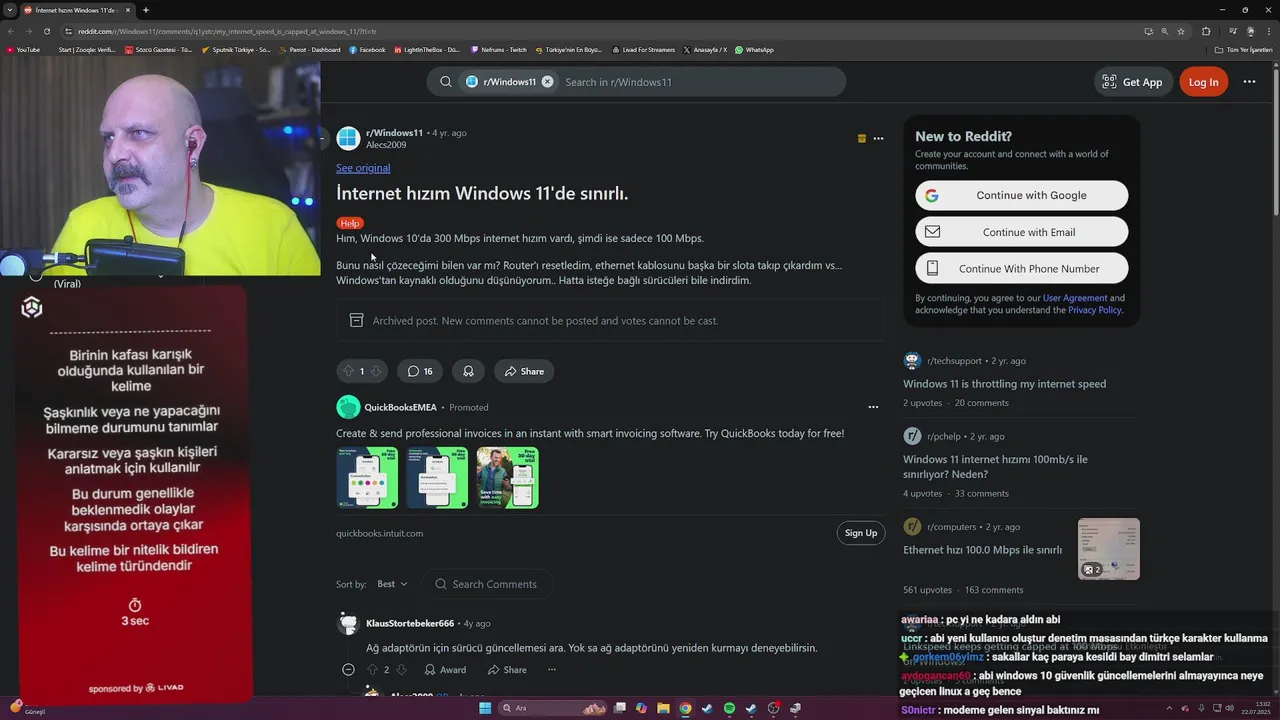Remove the r/Windows11 search filter chip
This screenshot has height=720, width=1280.
(x=547, y=82)
